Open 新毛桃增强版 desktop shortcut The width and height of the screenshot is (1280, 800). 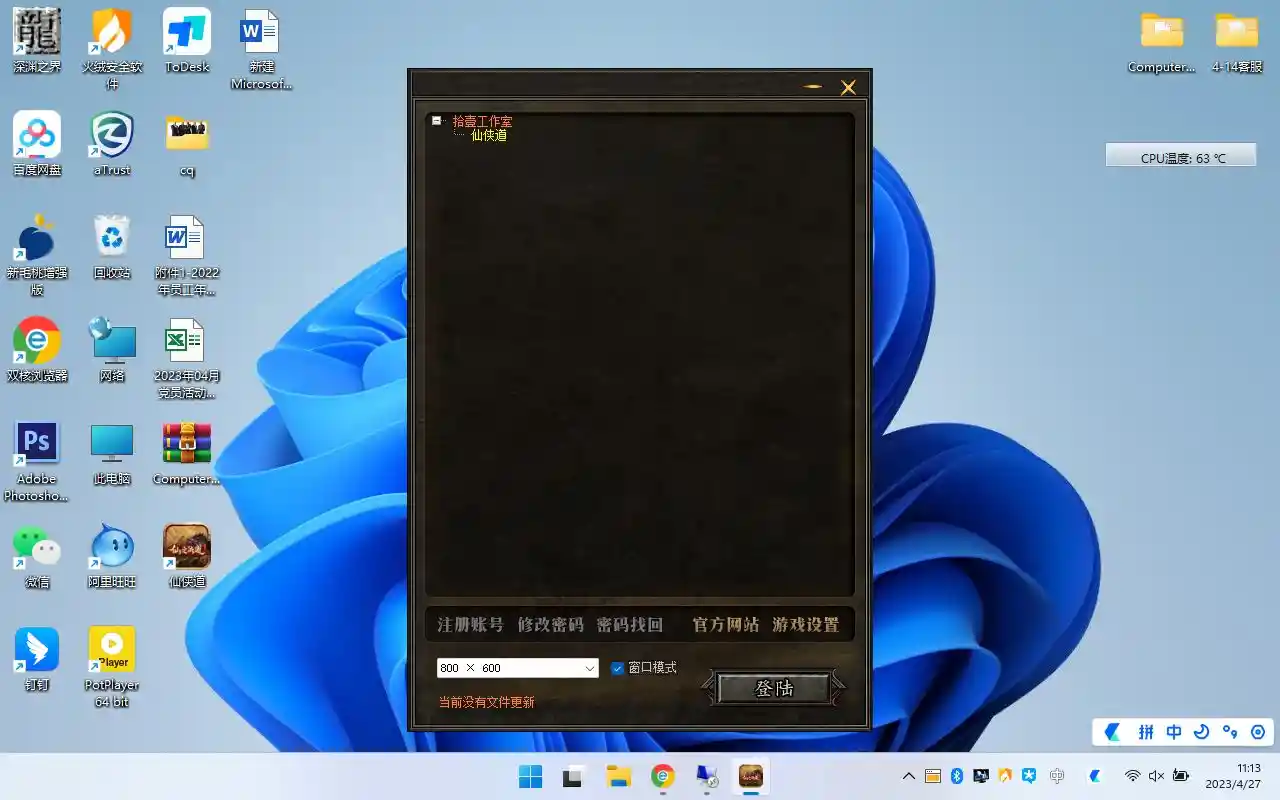(x=37, y=255)
